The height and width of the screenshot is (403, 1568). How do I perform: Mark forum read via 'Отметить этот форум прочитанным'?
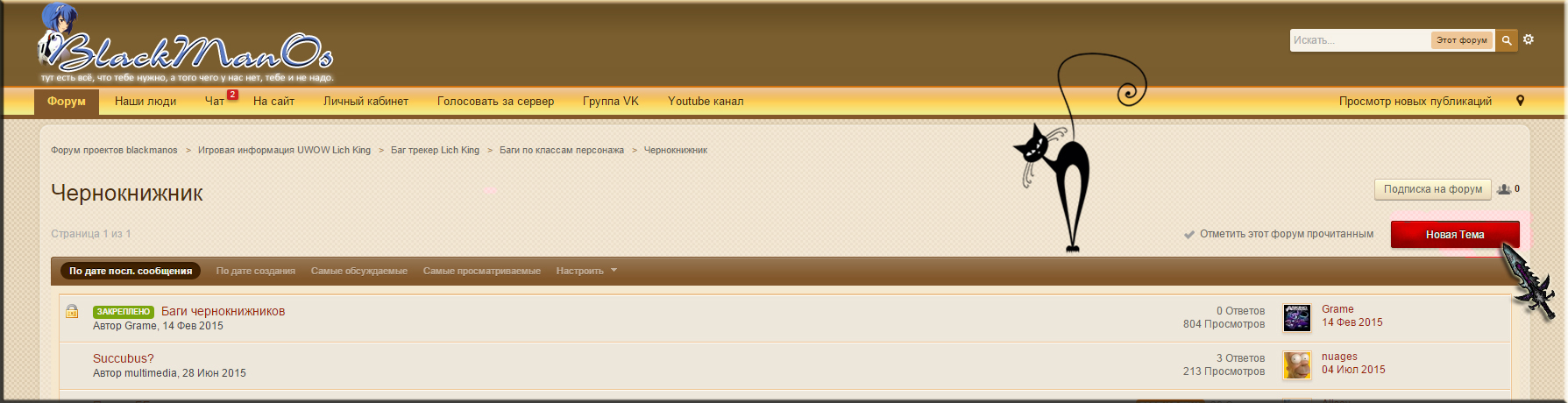(x=1286, y=234)
